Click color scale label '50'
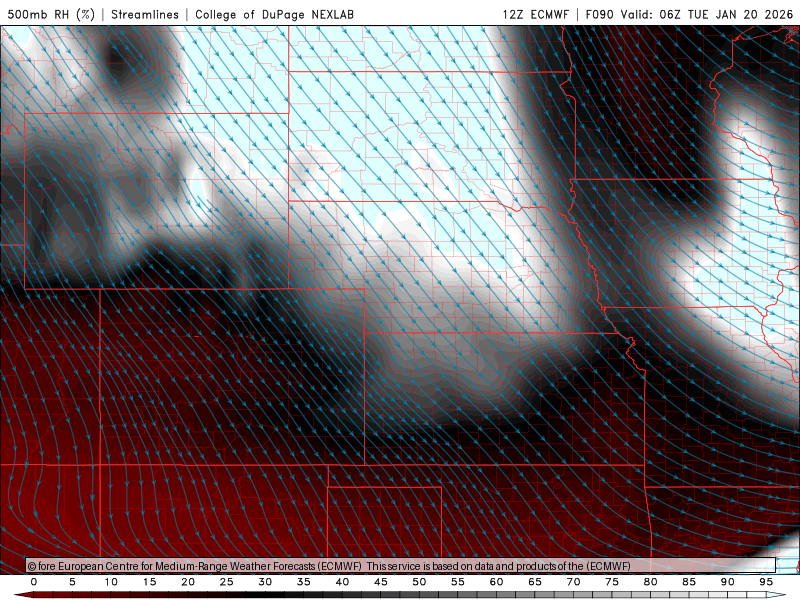800x600 pixels. (x=419, y=582)
